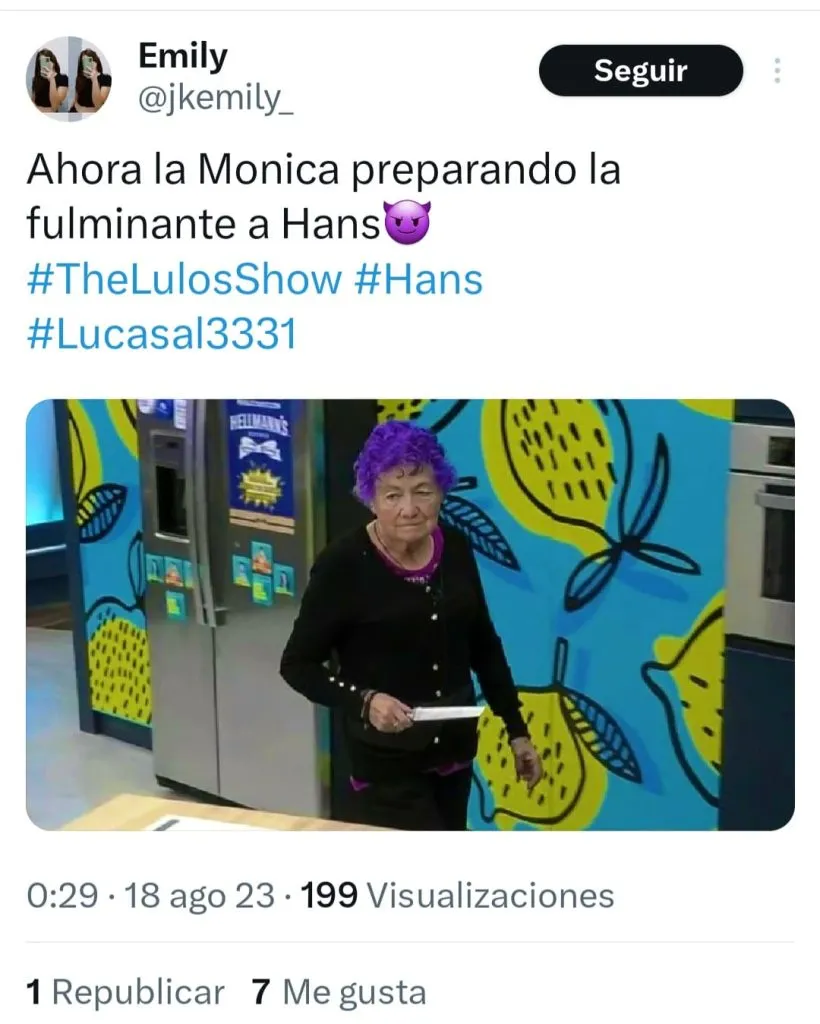820x1024 pixels.
Task: Click the 0:29 post time
Action: (62, 895)
